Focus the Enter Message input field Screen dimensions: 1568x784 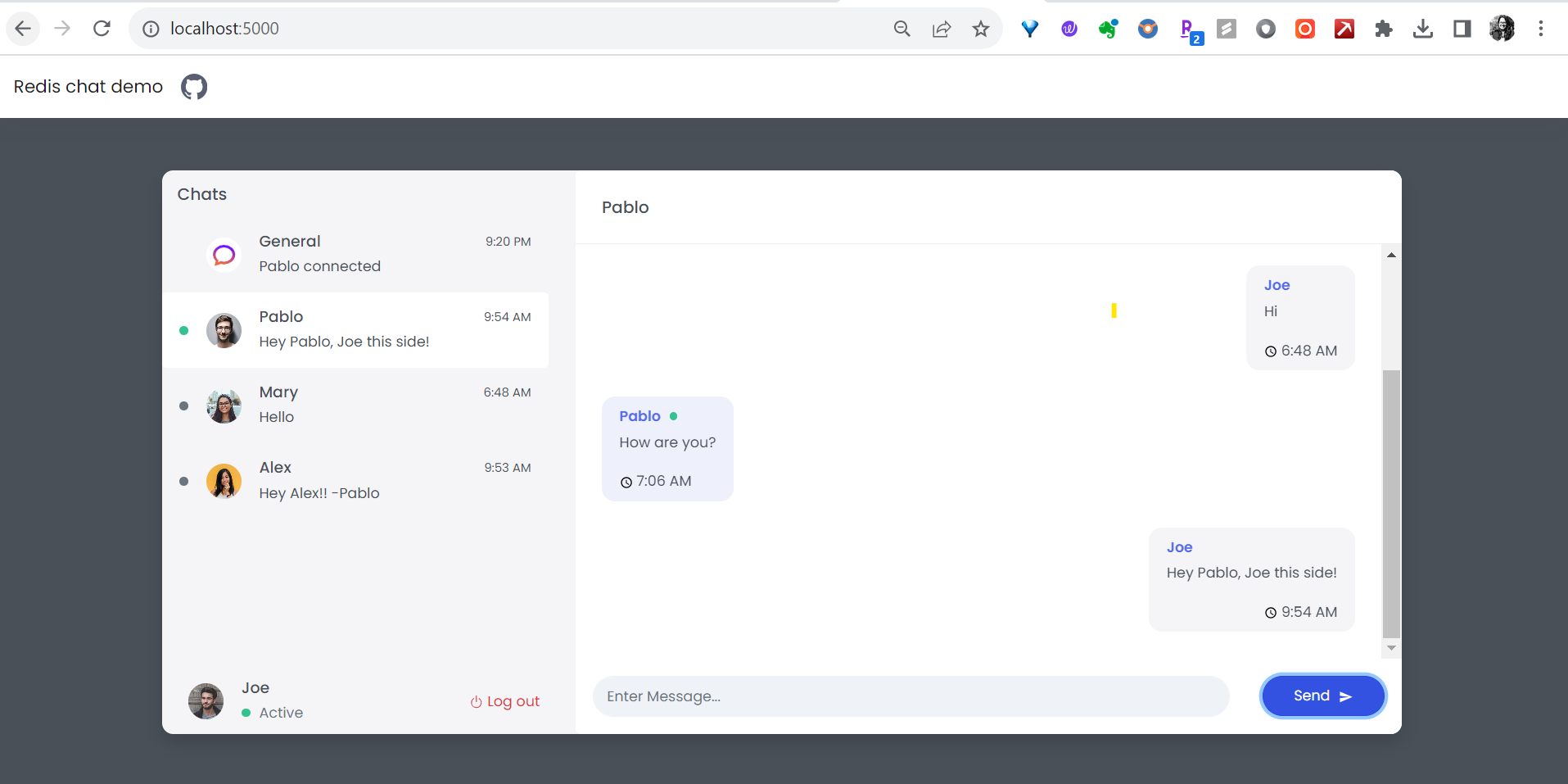point(911,696)
